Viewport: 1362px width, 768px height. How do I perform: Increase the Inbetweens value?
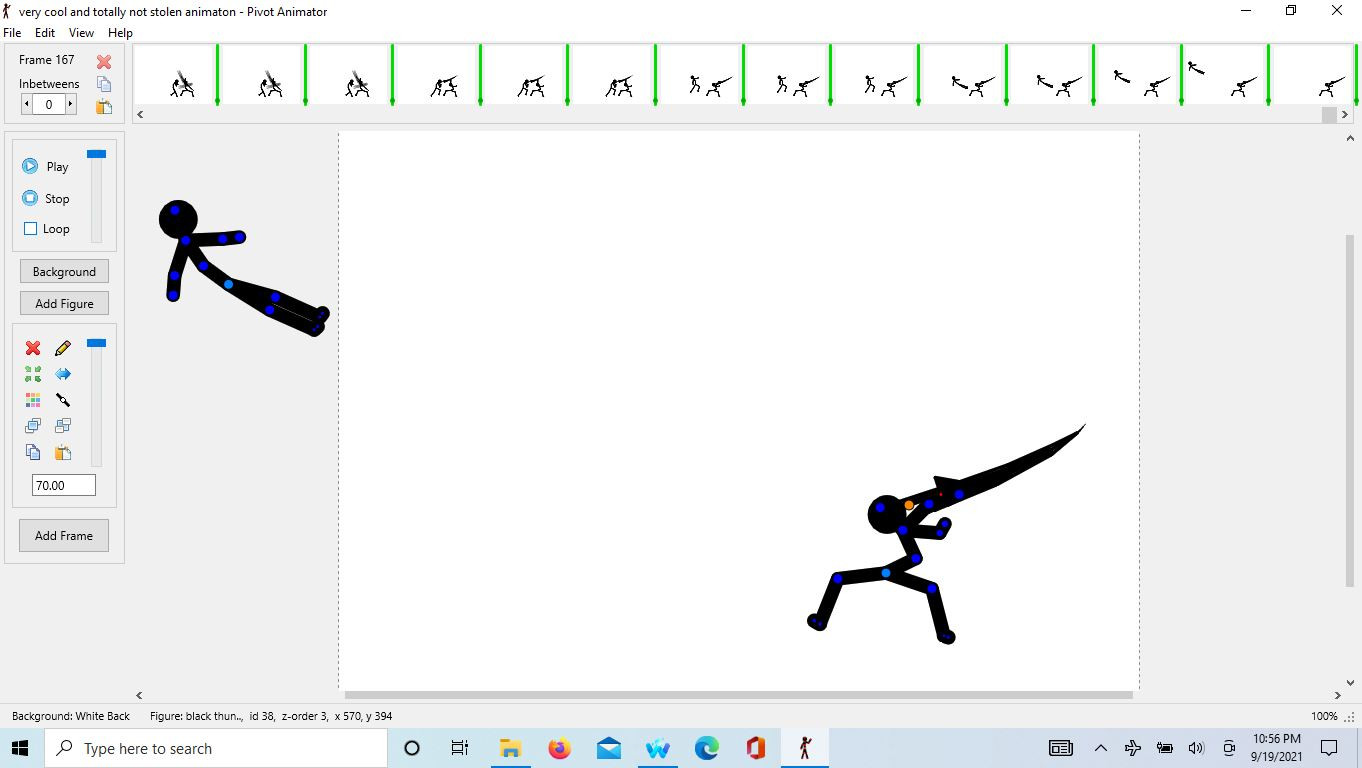tap(70, 104)
